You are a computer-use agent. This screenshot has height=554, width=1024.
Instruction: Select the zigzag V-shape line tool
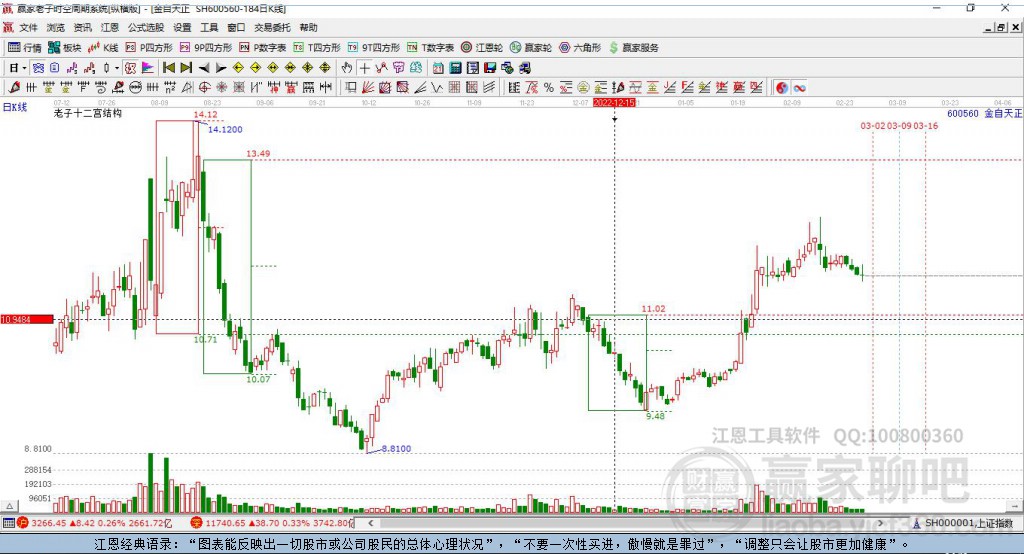click(438, 88)
